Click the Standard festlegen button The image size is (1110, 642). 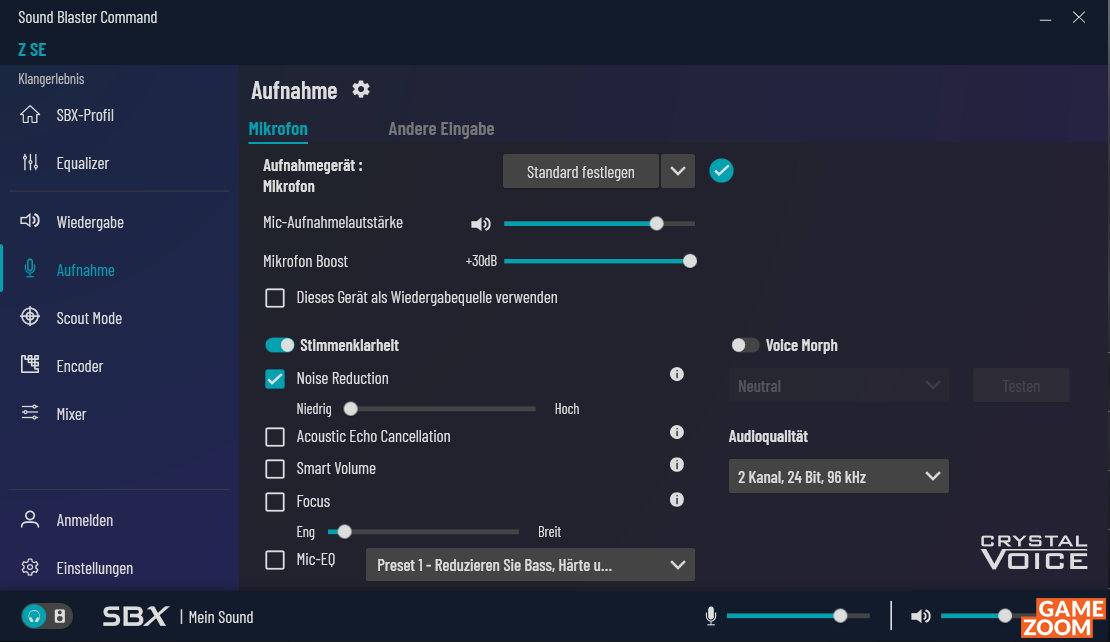[580, 171]
